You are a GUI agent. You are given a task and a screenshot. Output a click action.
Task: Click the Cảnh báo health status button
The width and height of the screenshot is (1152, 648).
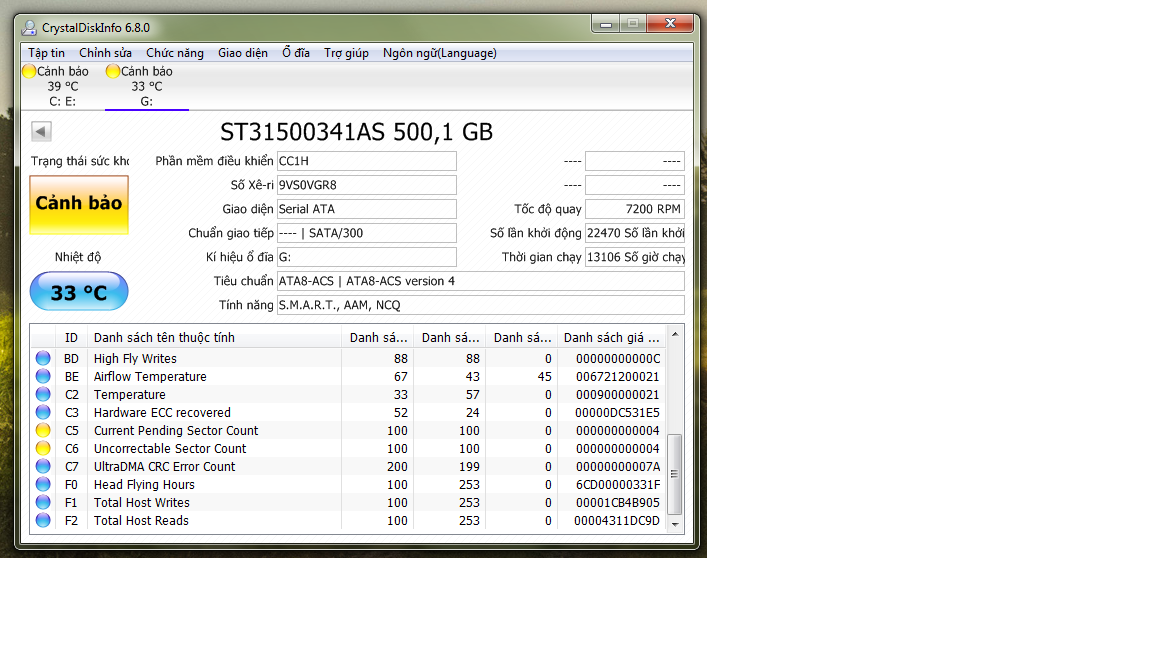pyautogui.click(x=79, y=204)
